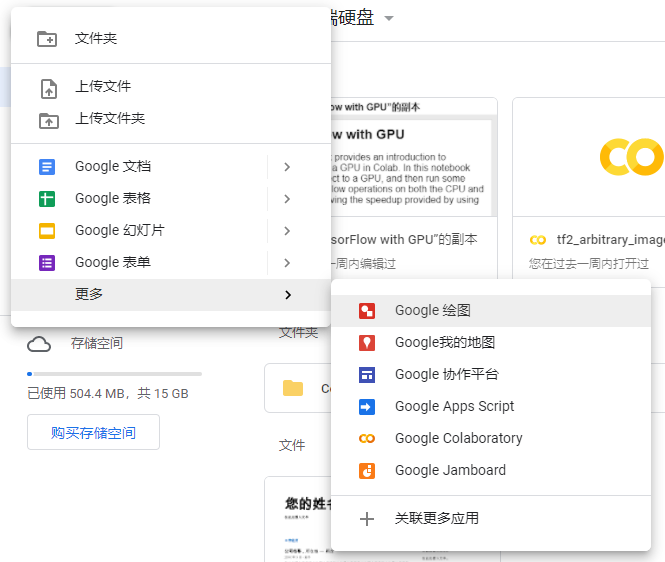
Task: Select 关联更多应用 option
Action: (491, 519)
